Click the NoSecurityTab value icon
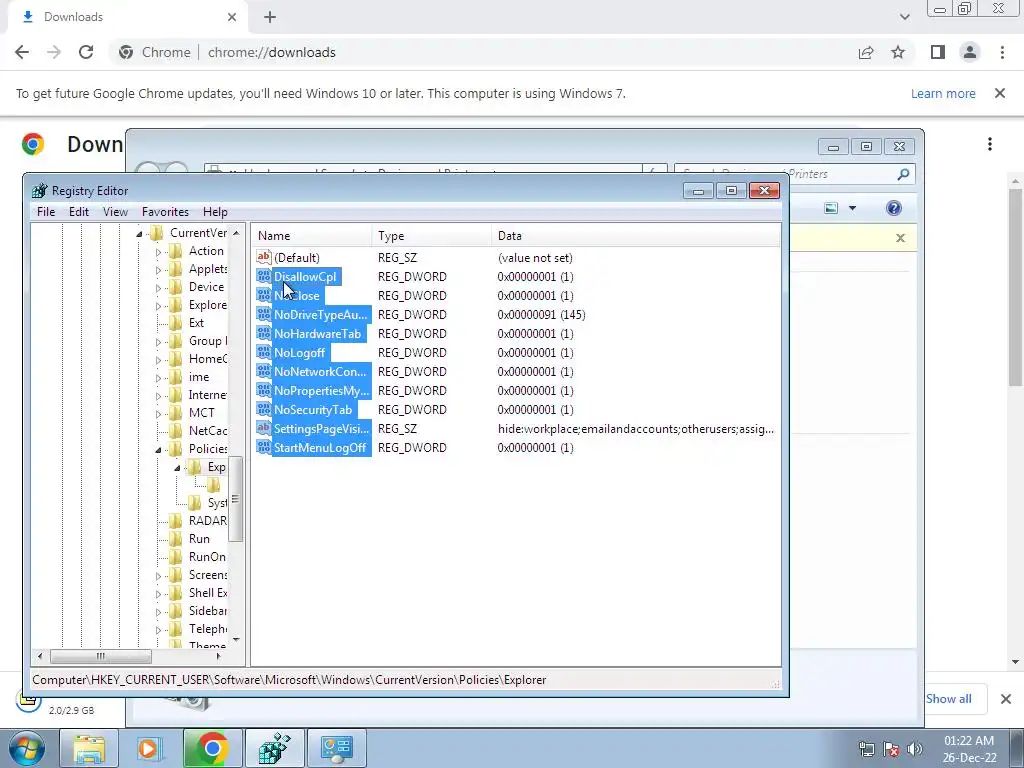 264,409
